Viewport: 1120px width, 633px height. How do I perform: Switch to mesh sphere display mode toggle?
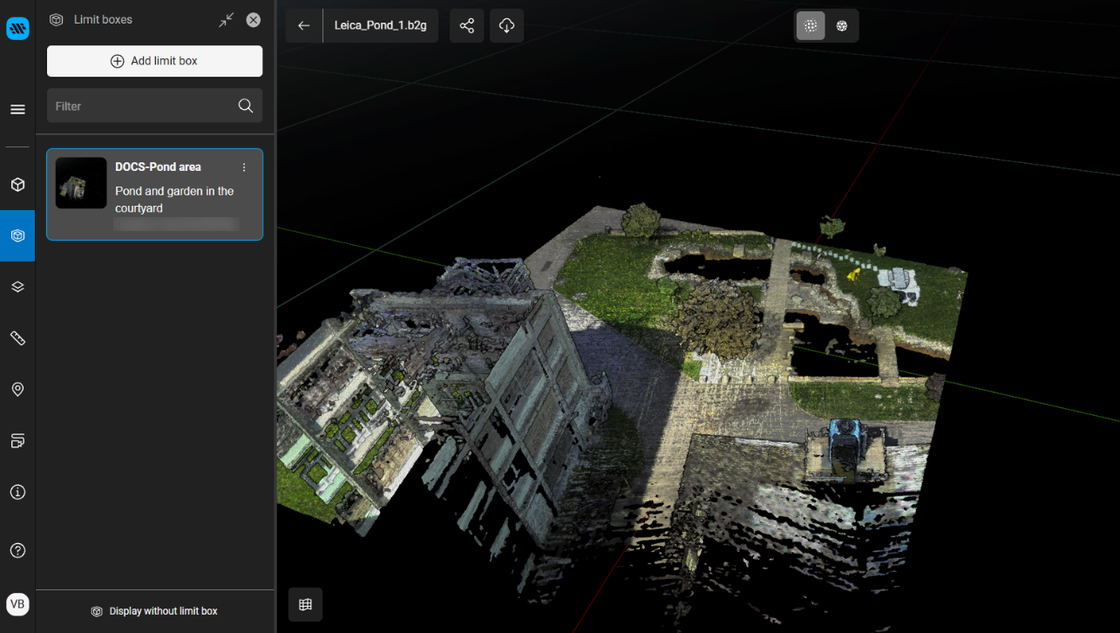842,26
